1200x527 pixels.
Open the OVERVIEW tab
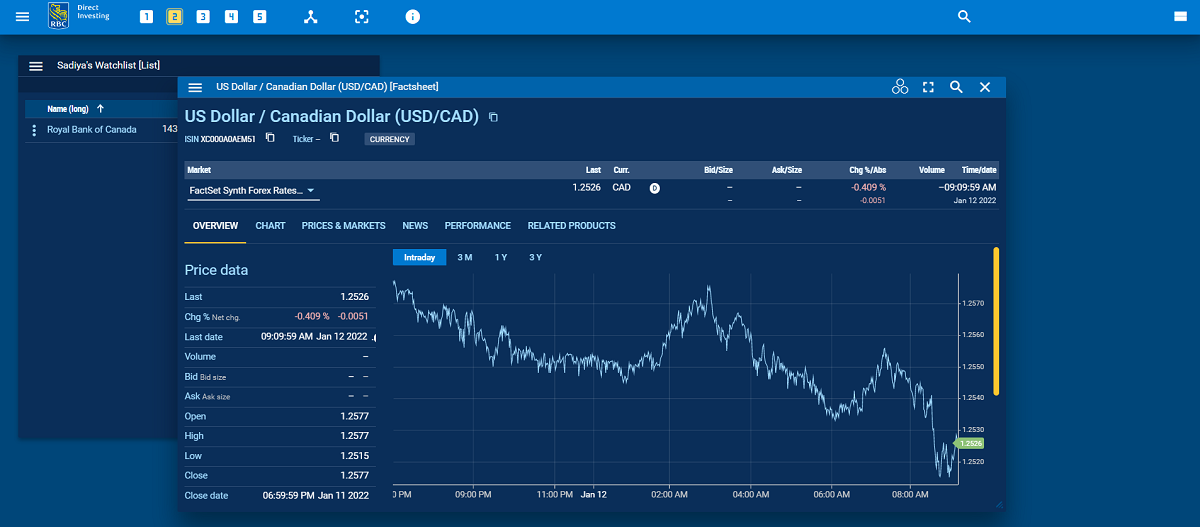click(x=215, y=226)
